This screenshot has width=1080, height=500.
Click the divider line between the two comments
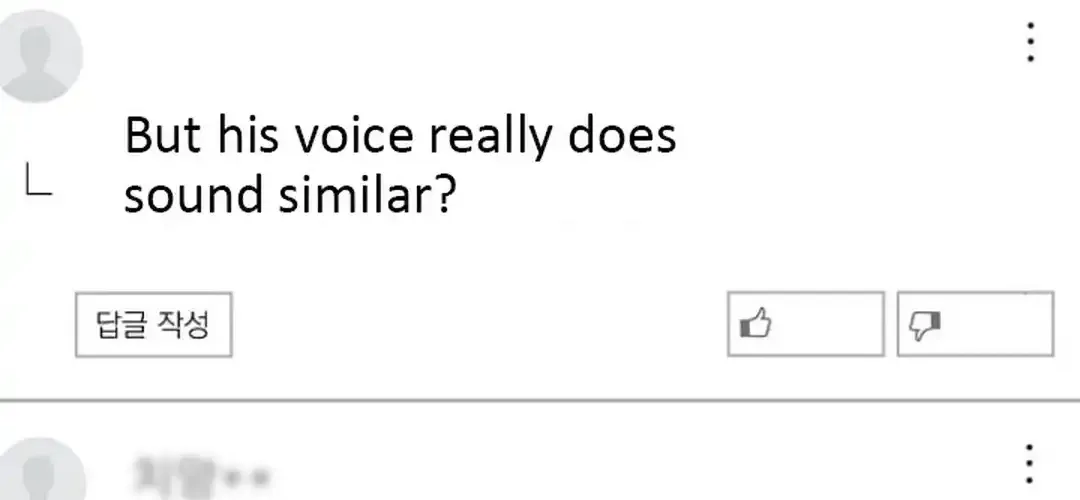tap(540, 399)
